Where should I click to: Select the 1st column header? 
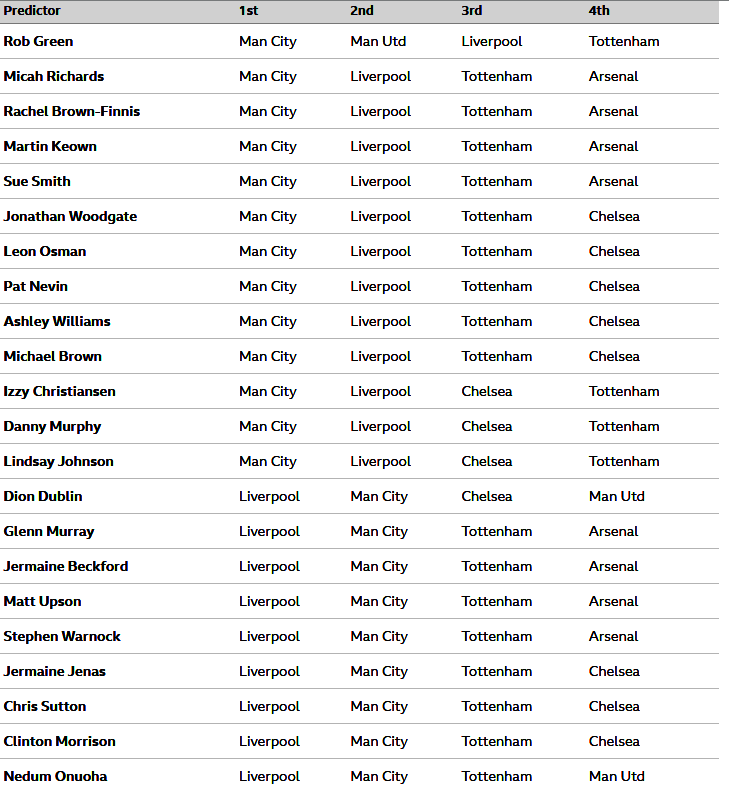click(x=249, y=11)
